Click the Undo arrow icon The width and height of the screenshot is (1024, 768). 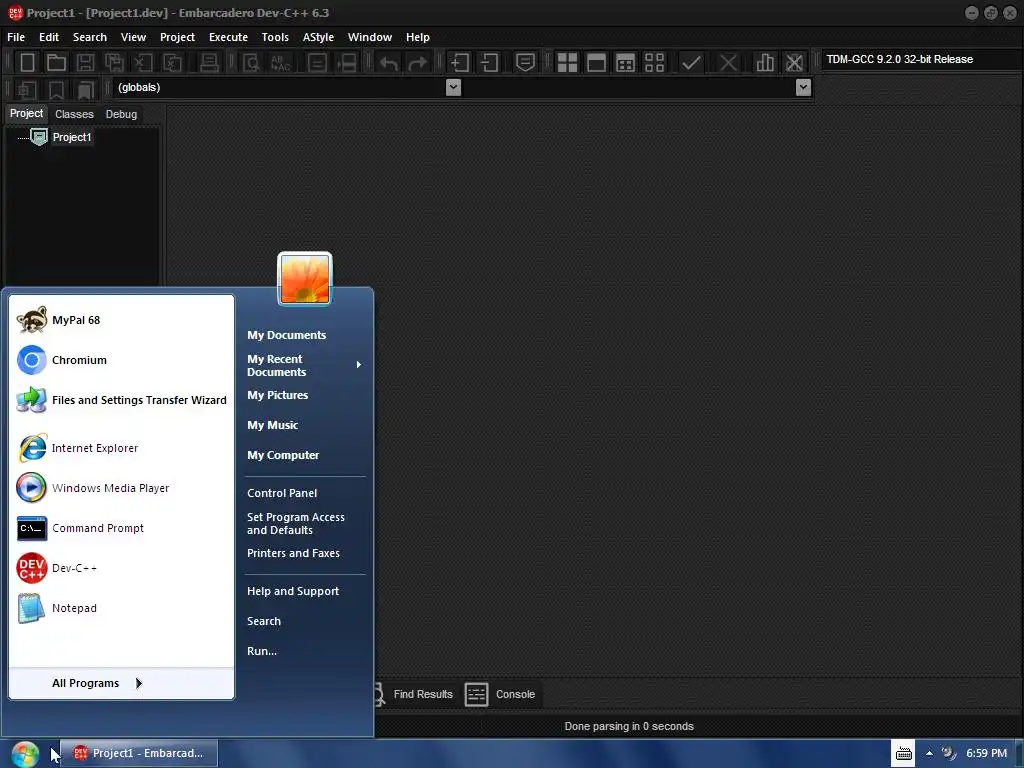click(389, 63)
